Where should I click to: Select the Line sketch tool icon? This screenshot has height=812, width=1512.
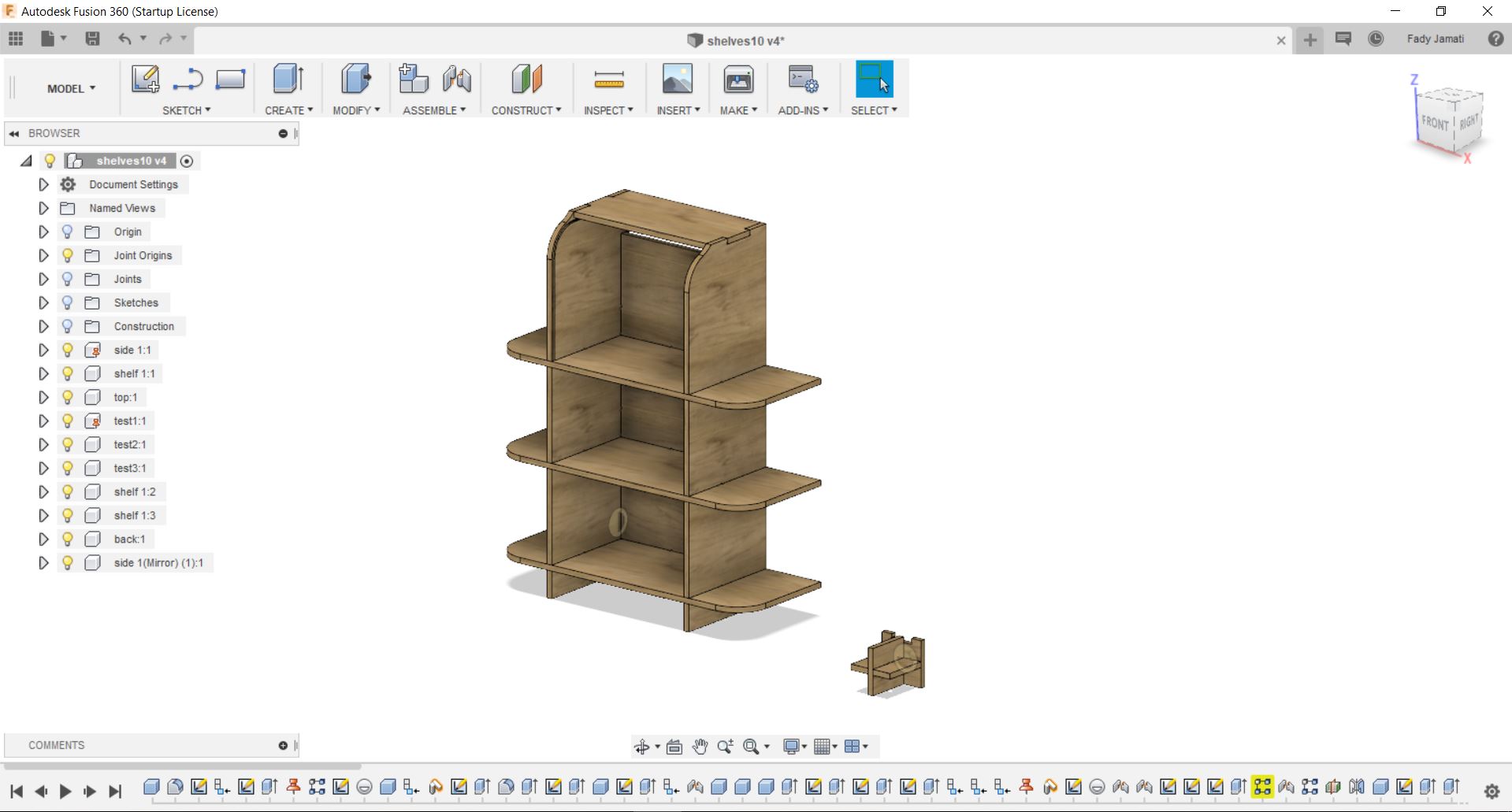click(188, 80)
